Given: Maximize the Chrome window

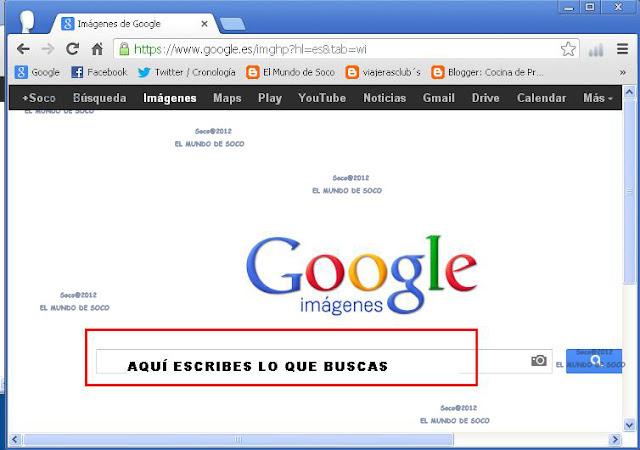Looking at the screenshot, I should [590, 7].
